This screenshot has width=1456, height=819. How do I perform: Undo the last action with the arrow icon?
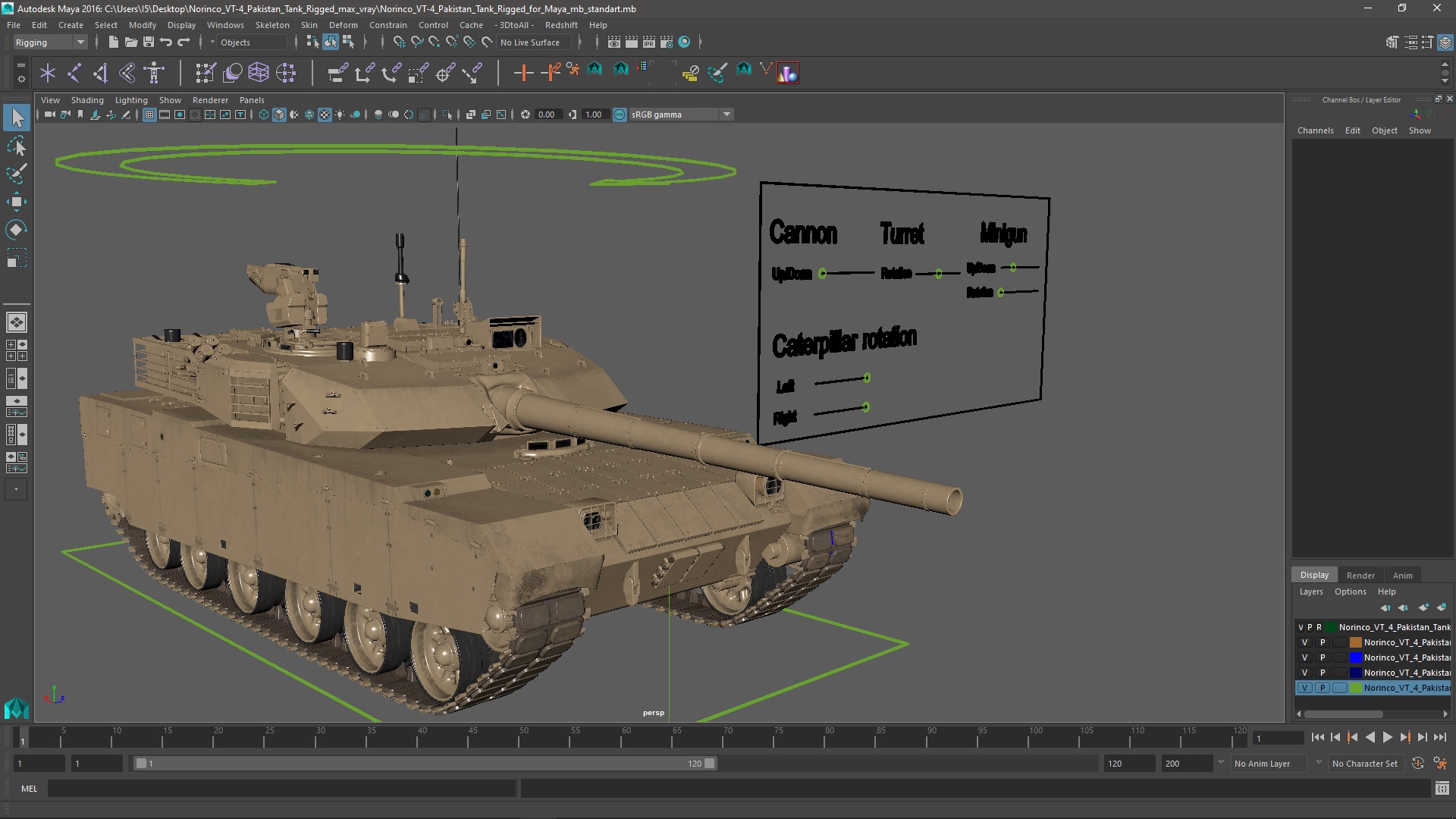[166, 42]
